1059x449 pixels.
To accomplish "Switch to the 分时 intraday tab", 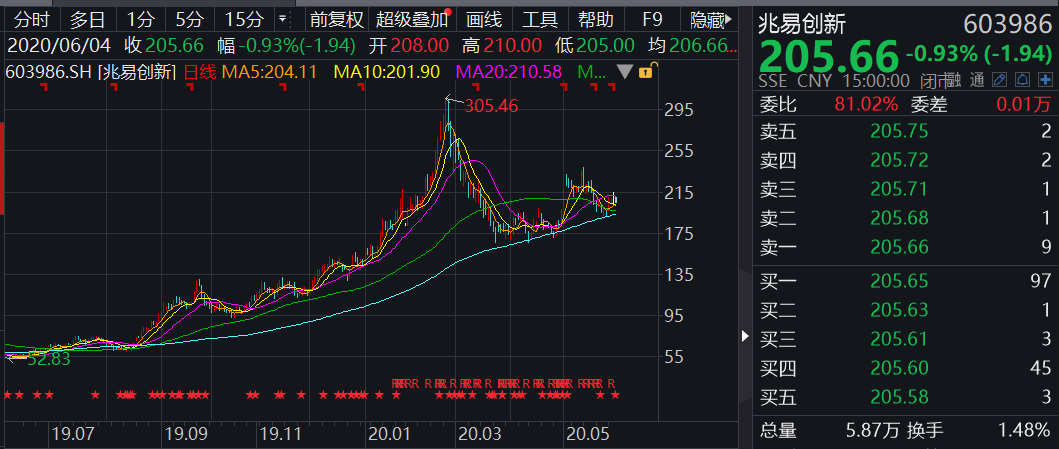I will click(31, 19).
